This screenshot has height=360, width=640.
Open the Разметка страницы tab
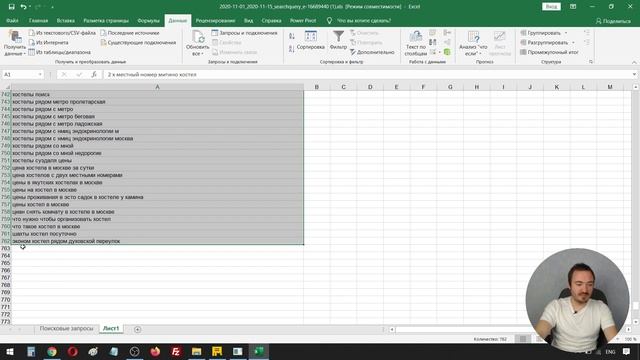(106, 20)
